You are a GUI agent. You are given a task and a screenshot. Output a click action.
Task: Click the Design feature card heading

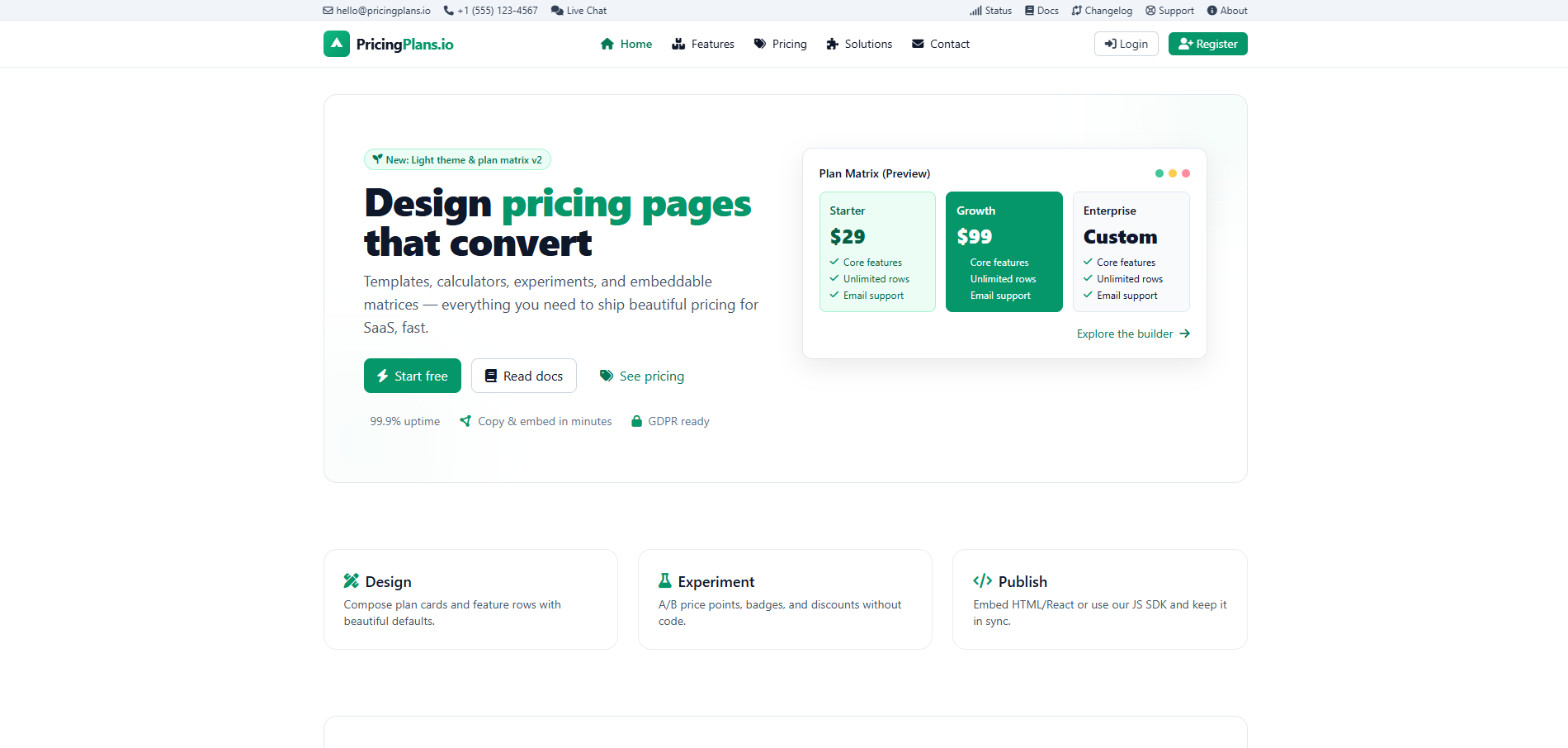coord(388,581)
